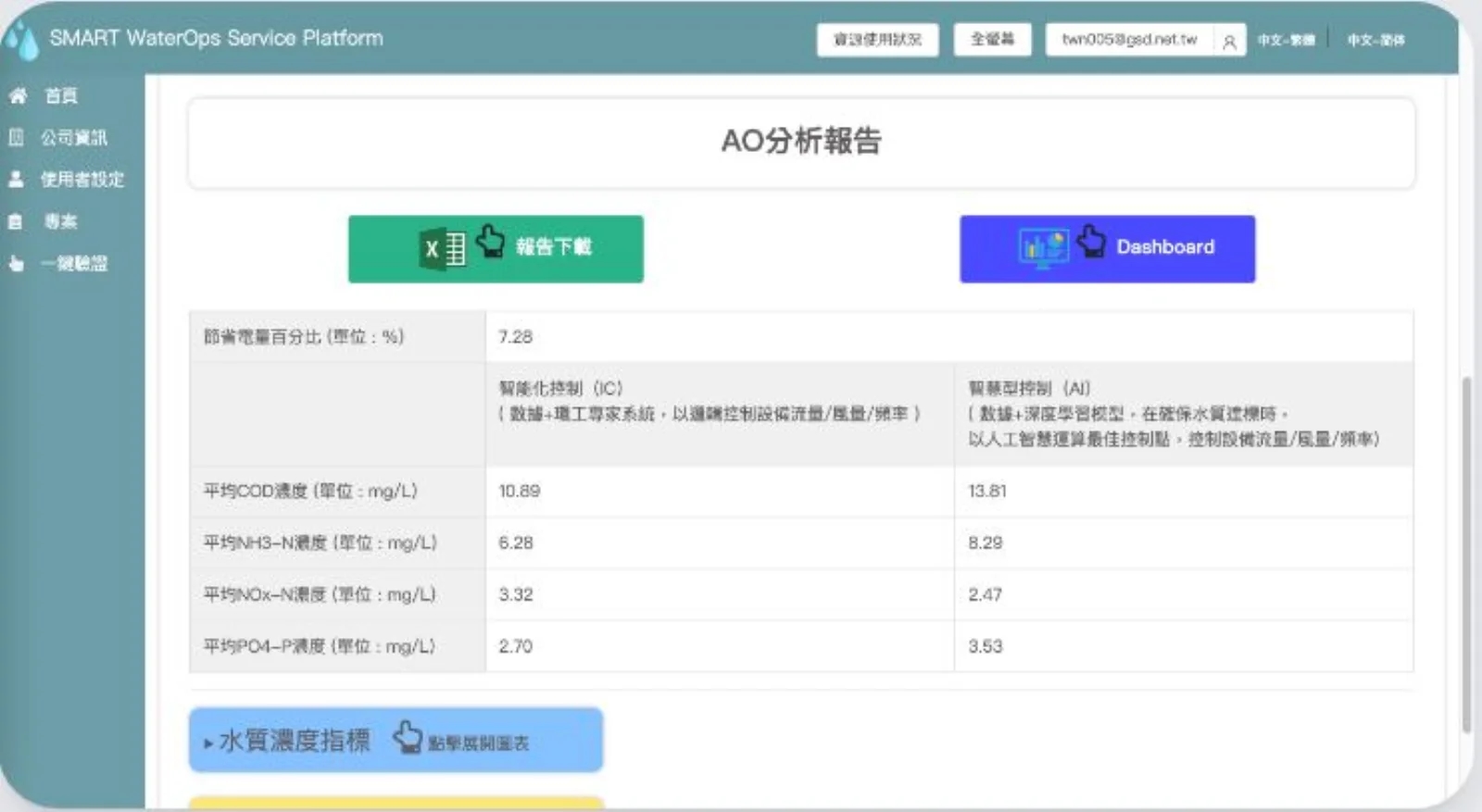
Task: Select the NH3-N value 6.28
Action: pos(515,543)
